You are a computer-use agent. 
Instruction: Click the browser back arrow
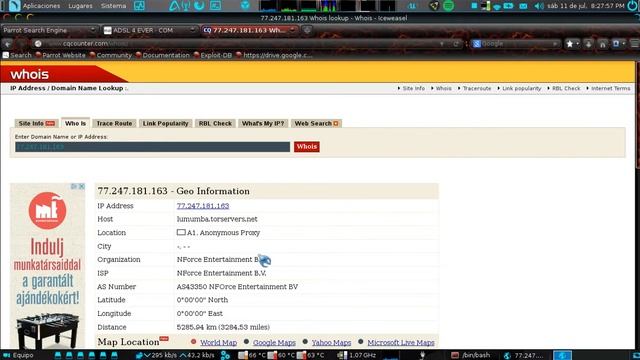[7, 44]
